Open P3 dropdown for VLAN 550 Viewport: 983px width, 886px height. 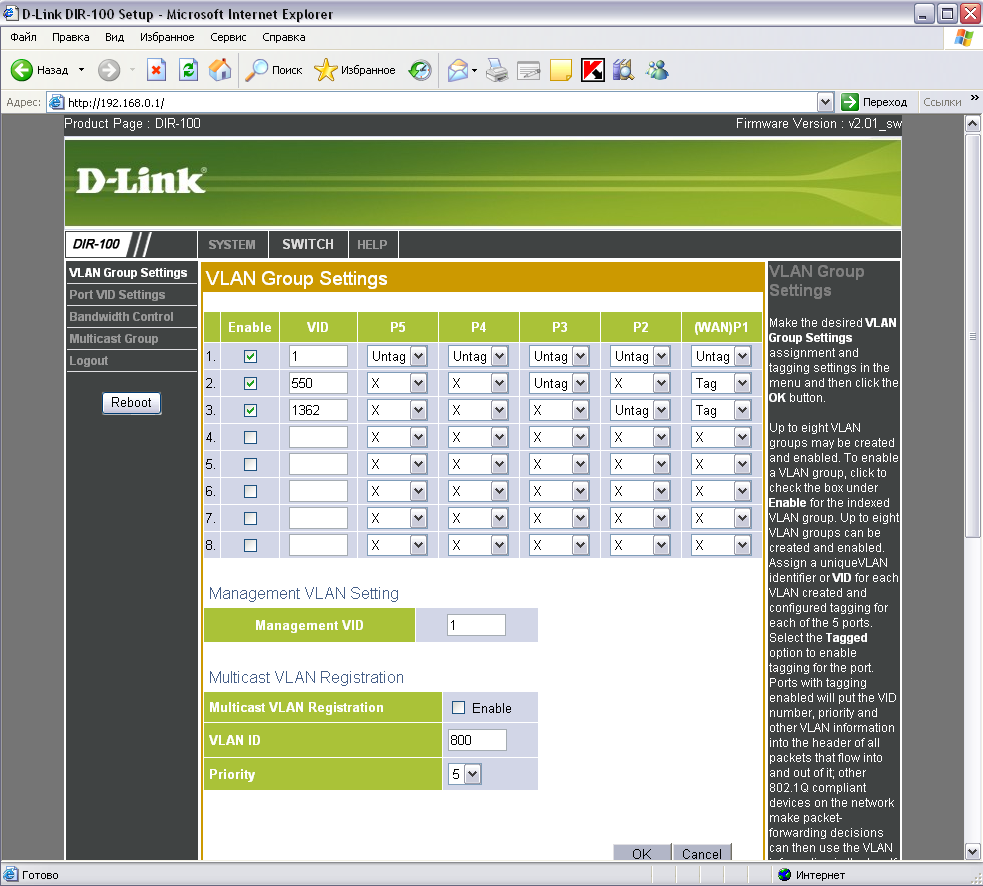tap(559, 384)
